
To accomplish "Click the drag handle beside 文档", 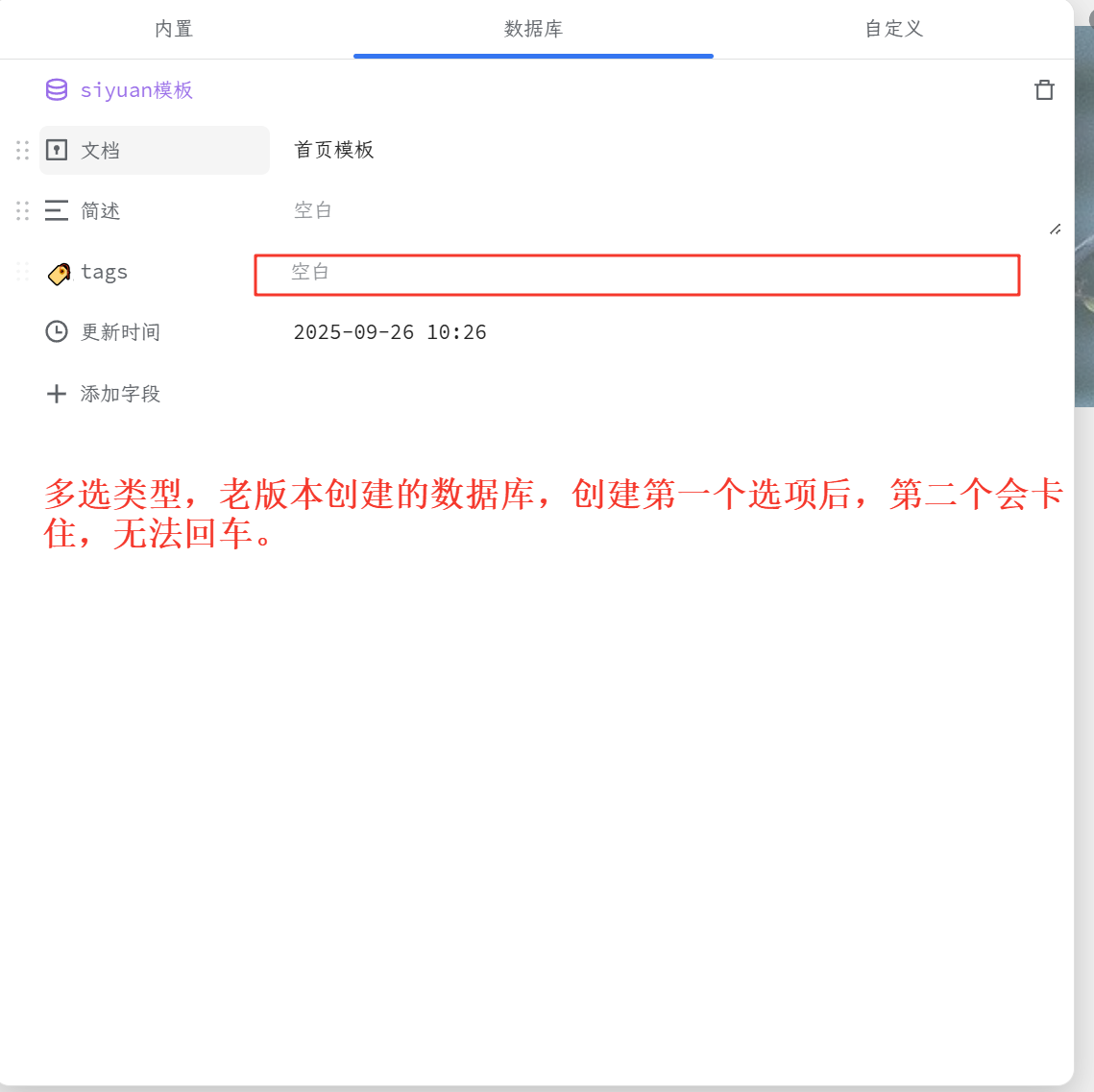I will 22,150.
